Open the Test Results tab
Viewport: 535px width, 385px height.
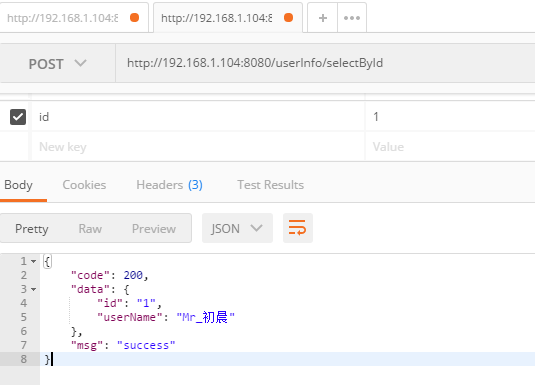(271, 185)
